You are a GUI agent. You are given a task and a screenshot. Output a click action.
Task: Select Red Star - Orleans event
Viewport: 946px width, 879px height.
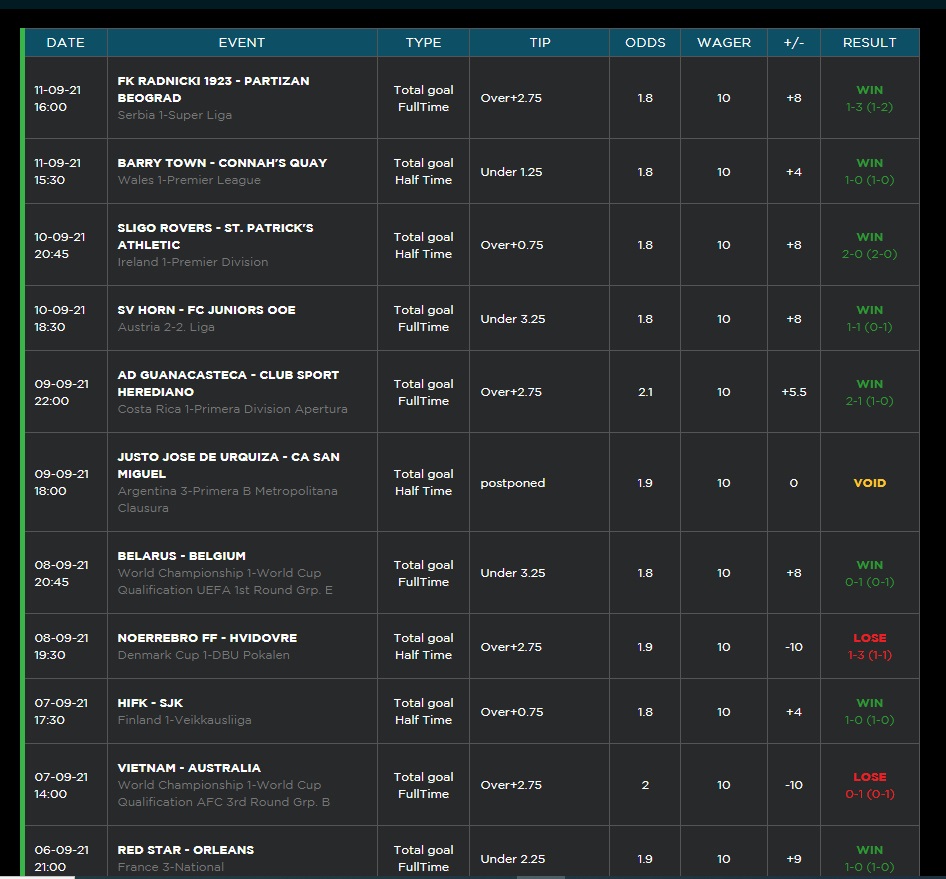tap(186, 850)
